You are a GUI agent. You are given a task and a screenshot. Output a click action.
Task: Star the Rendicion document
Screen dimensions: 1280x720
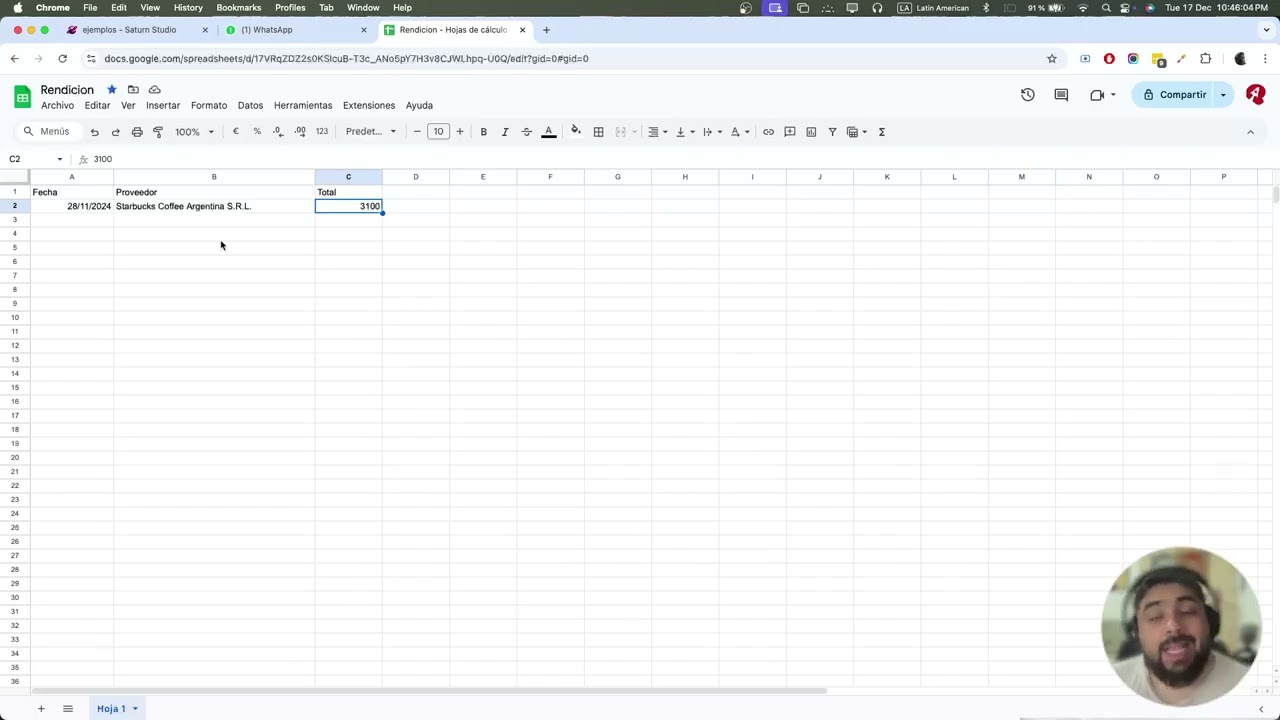(x=112, y=90)
